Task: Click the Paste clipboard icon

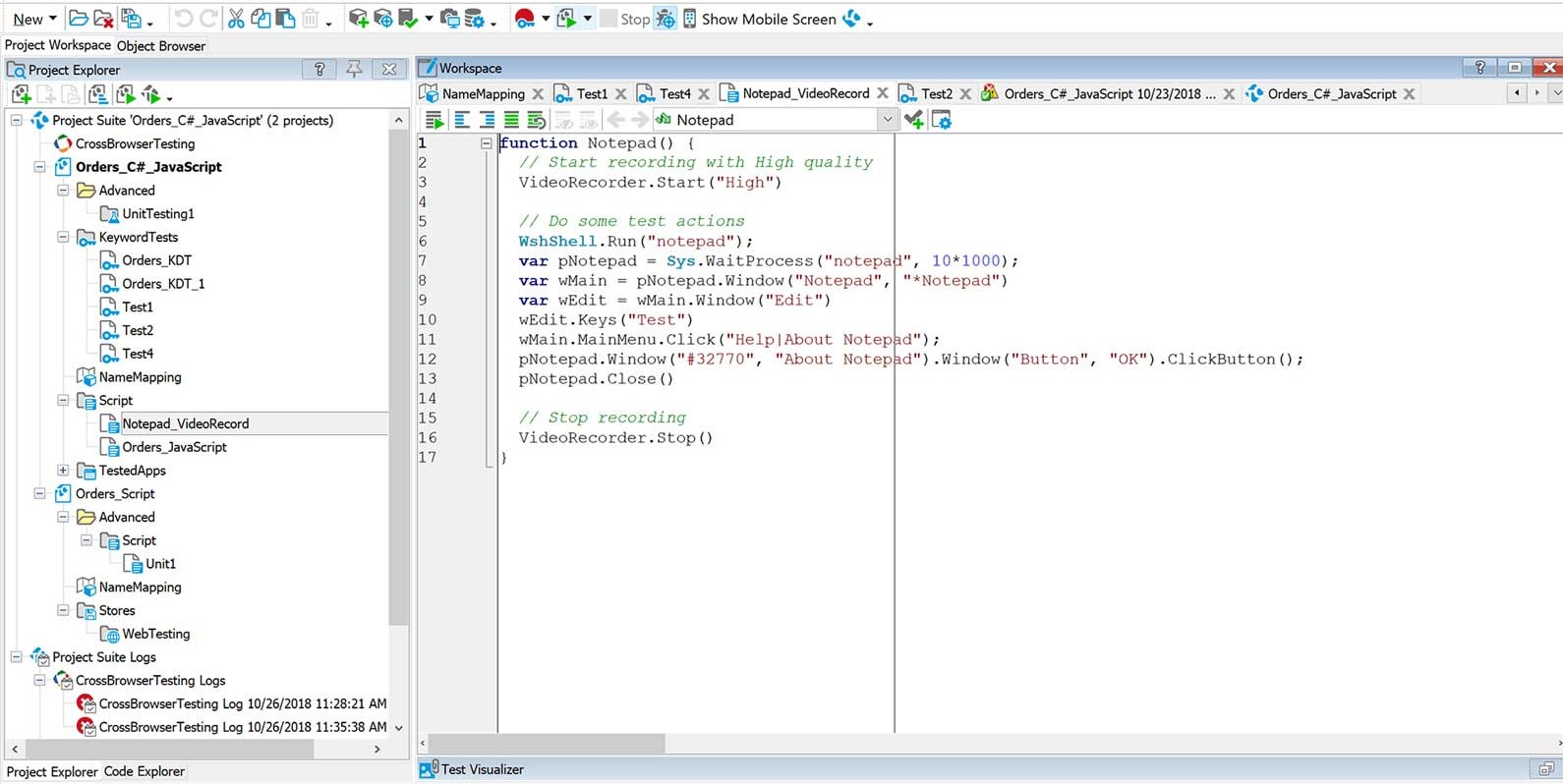Action: (285, 19)
